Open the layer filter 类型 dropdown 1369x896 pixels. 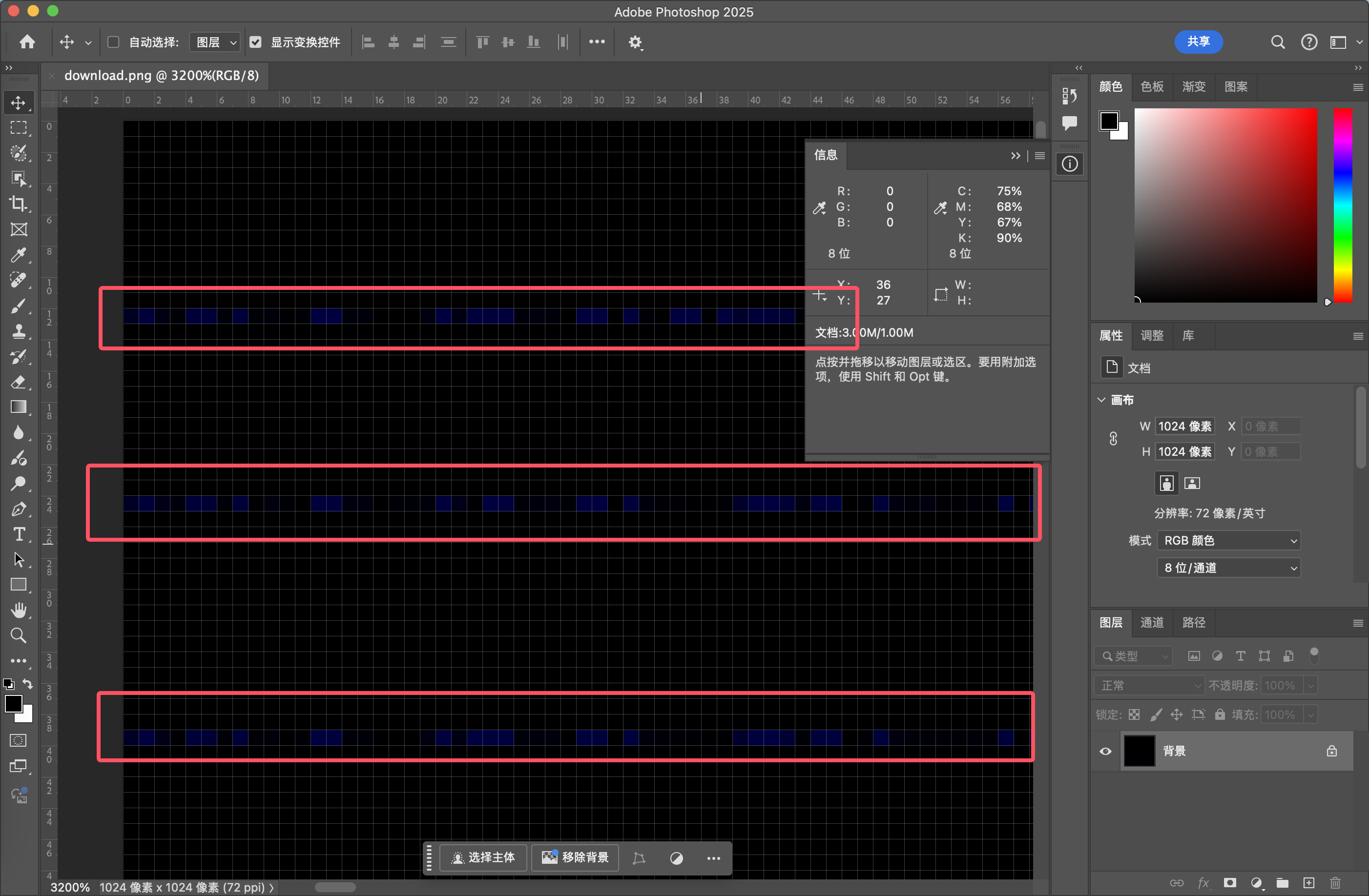coord(1133,655)
